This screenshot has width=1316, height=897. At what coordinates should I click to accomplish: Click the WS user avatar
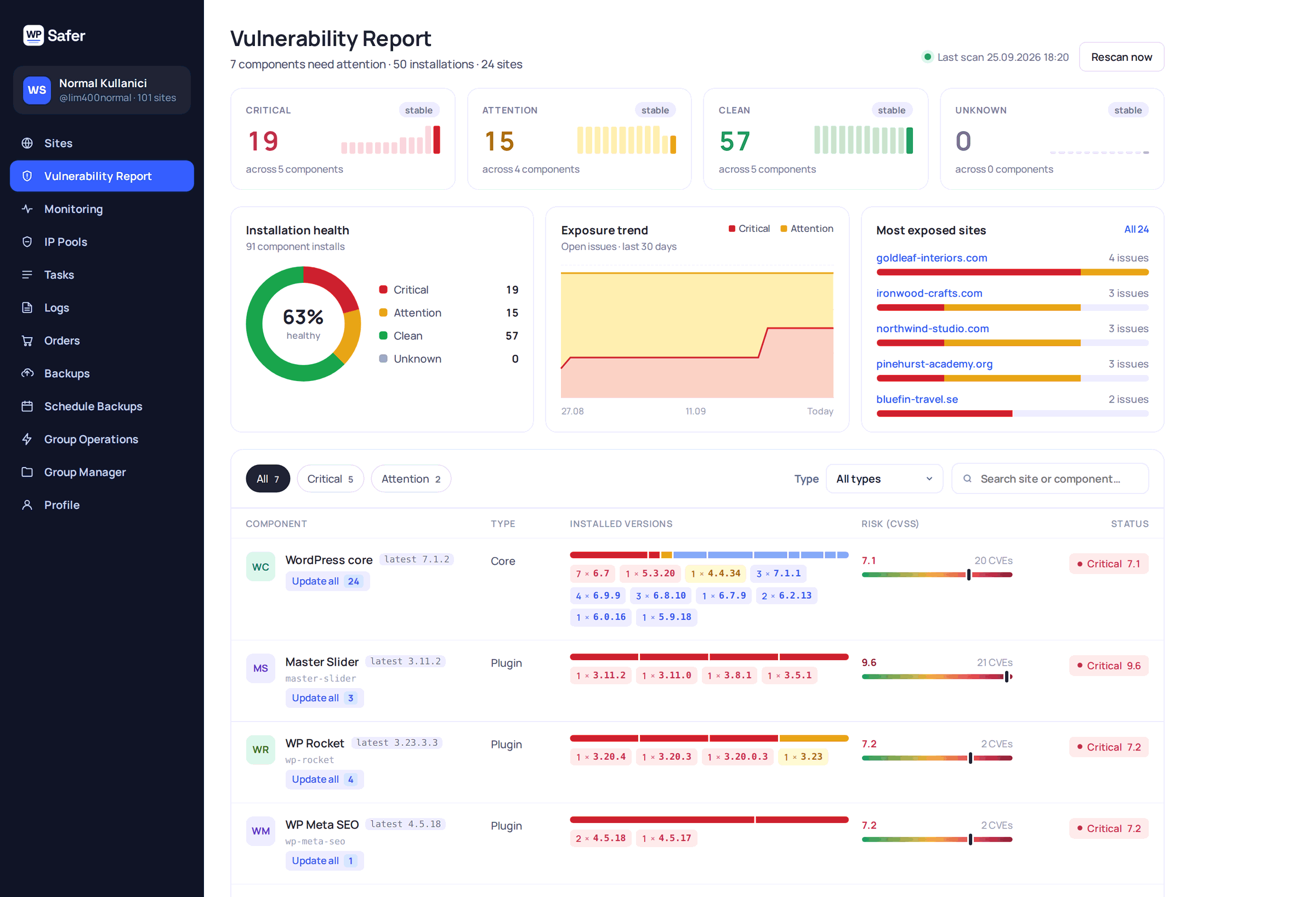(x=37, y=90)
